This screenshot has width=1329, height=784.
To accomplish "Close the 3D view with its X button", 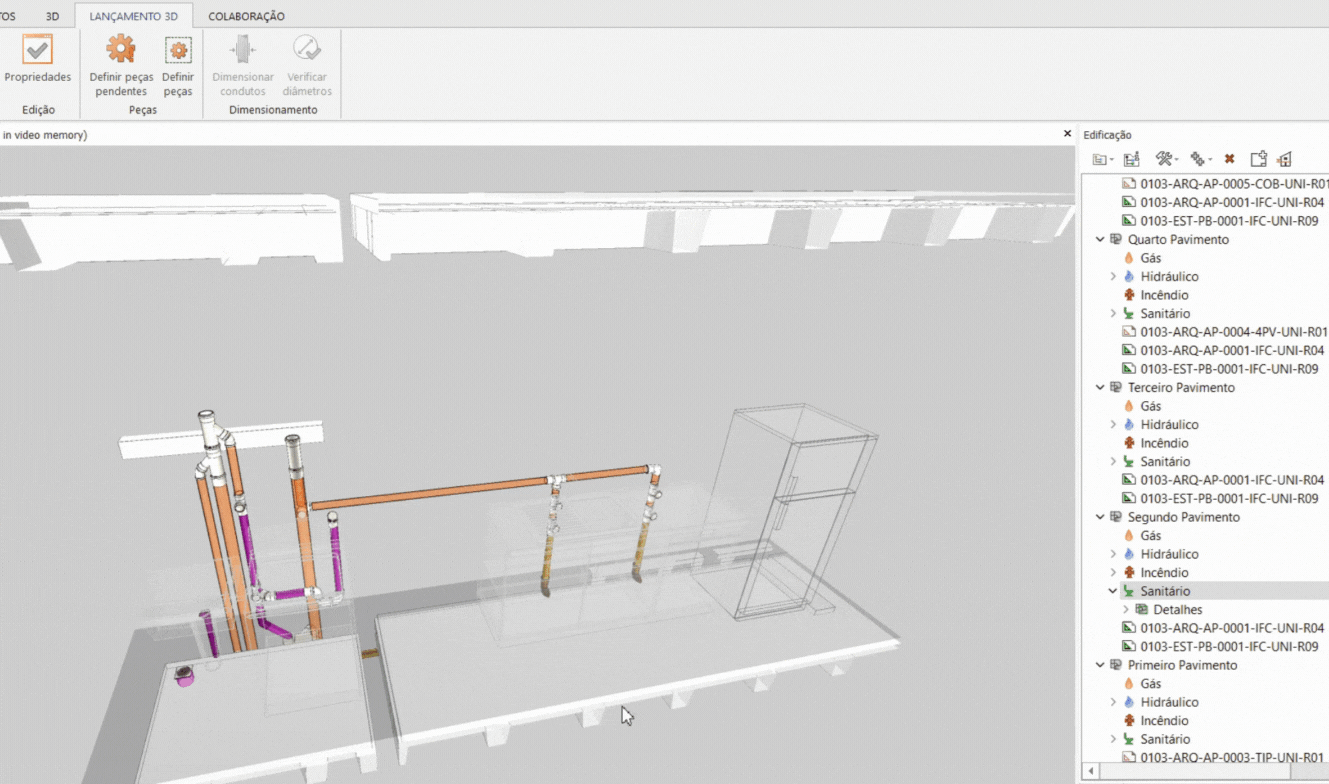I will (1067, 134).
